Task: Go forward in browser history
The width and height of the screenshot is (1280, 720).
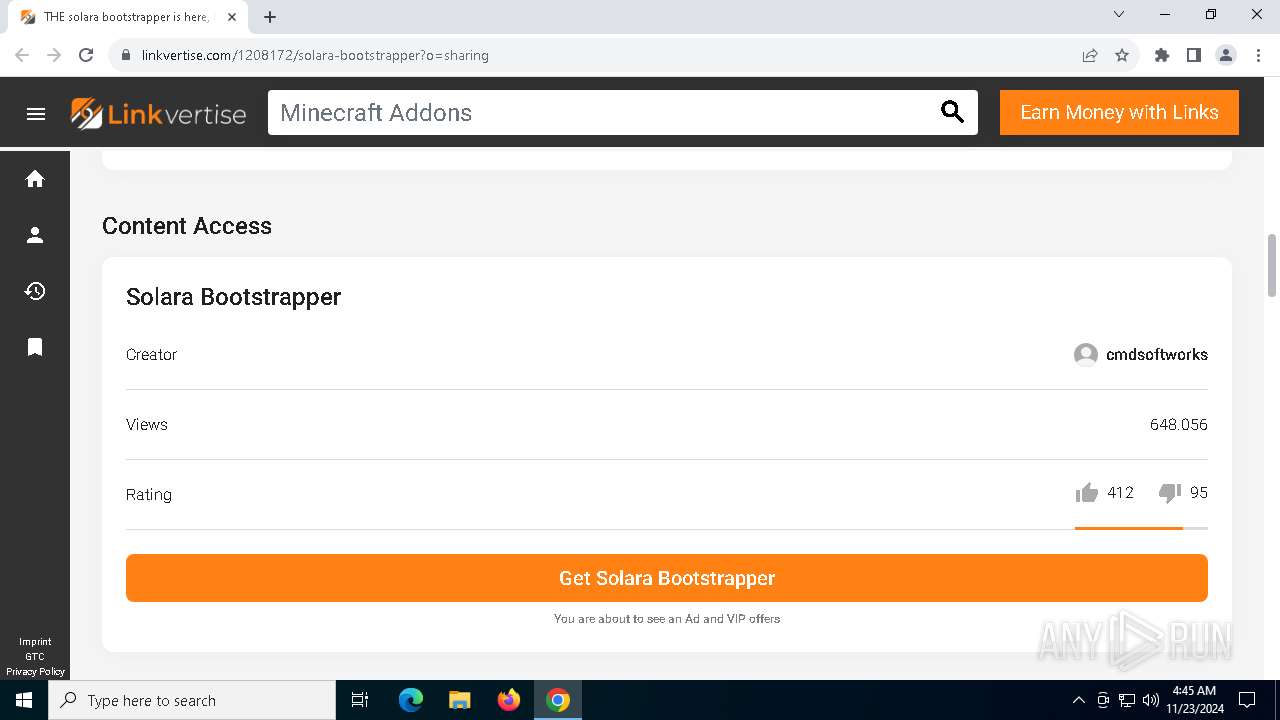Action: coord(54,55)
